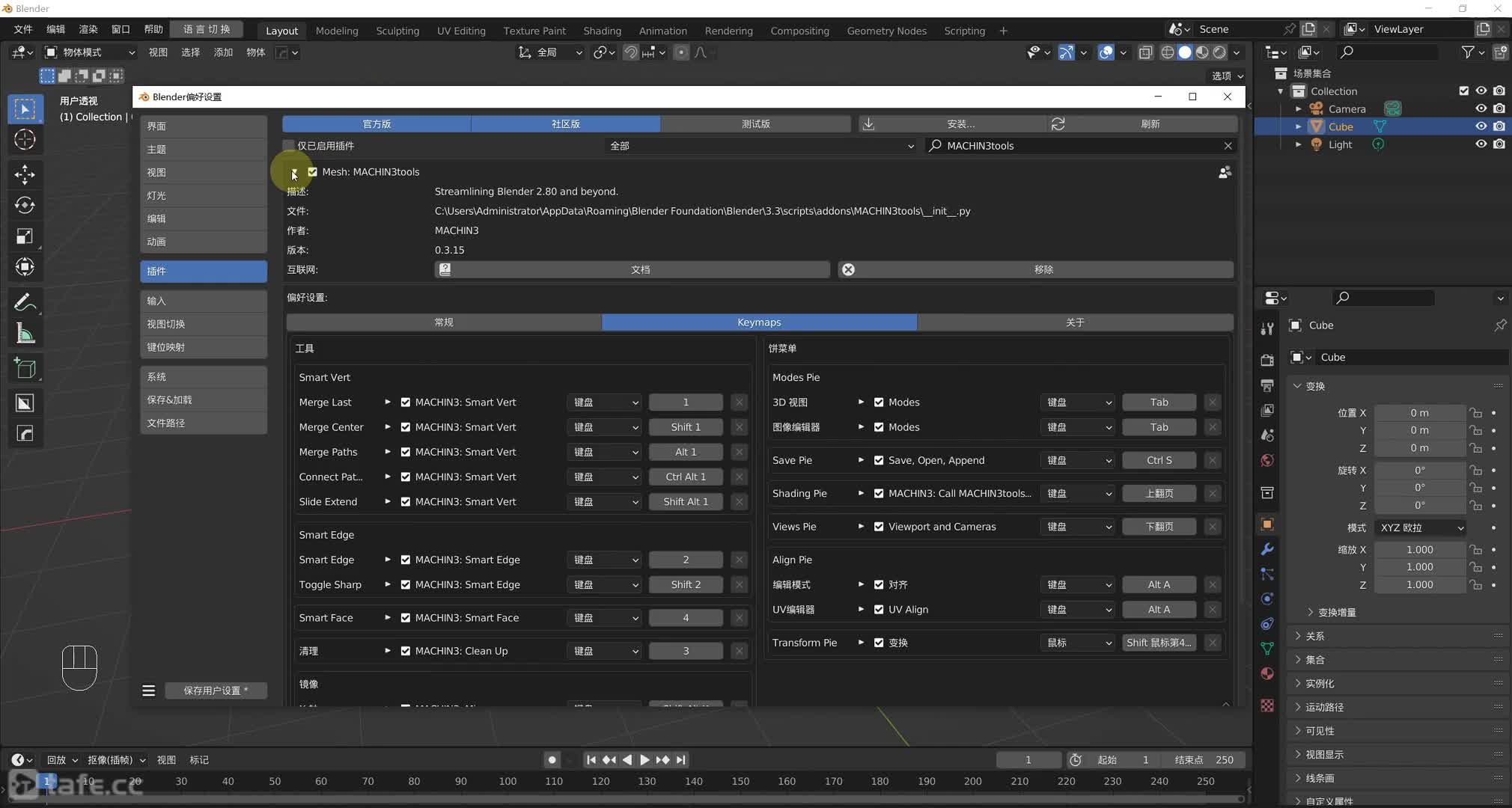1512x808 pixels.
Task: Select the Keymap preferences section
Action: [203, 347]
